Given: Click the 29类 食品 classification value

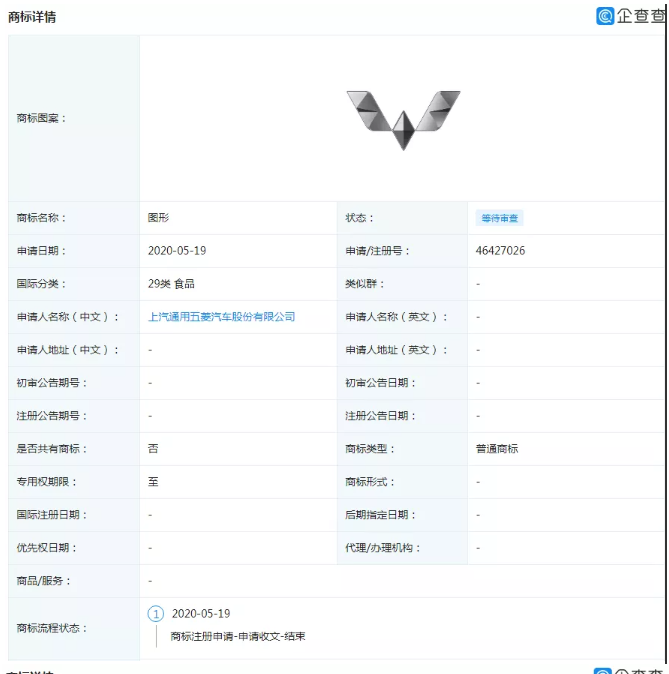Looking at the screenshot, I should pyautogui.click(x=171, y=284).
